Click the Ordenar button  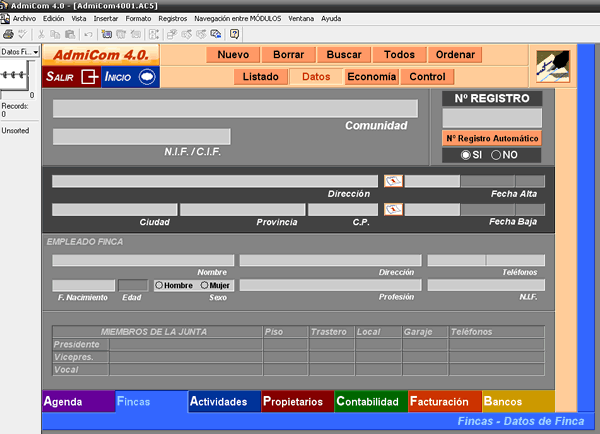coord(455,55)
